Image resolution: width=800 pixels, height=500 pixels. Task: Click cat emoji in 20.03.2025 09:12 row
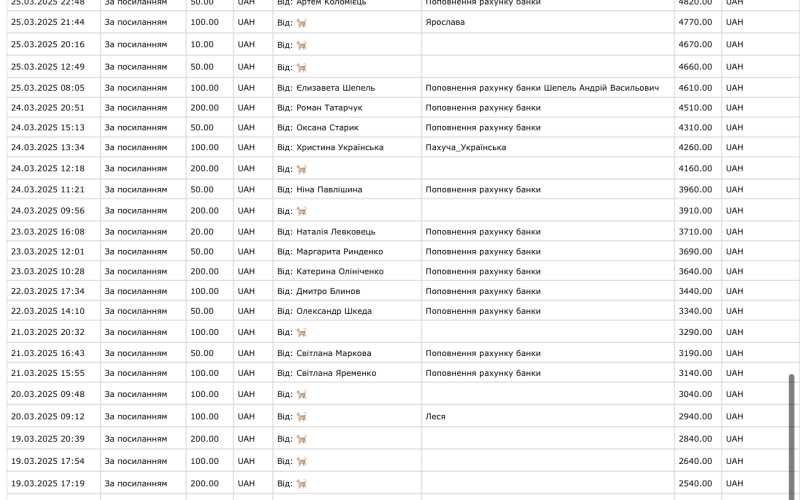(x=302, y=417)
